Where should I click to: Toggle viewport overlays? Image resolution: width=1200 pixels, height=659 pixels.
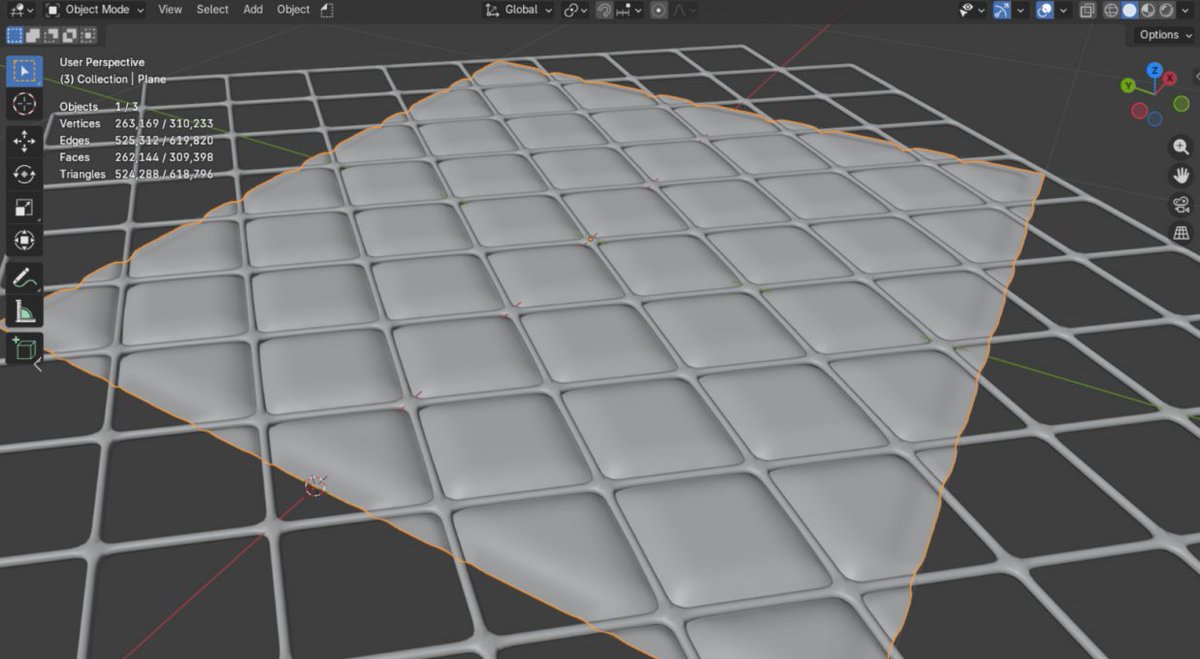1045,10
